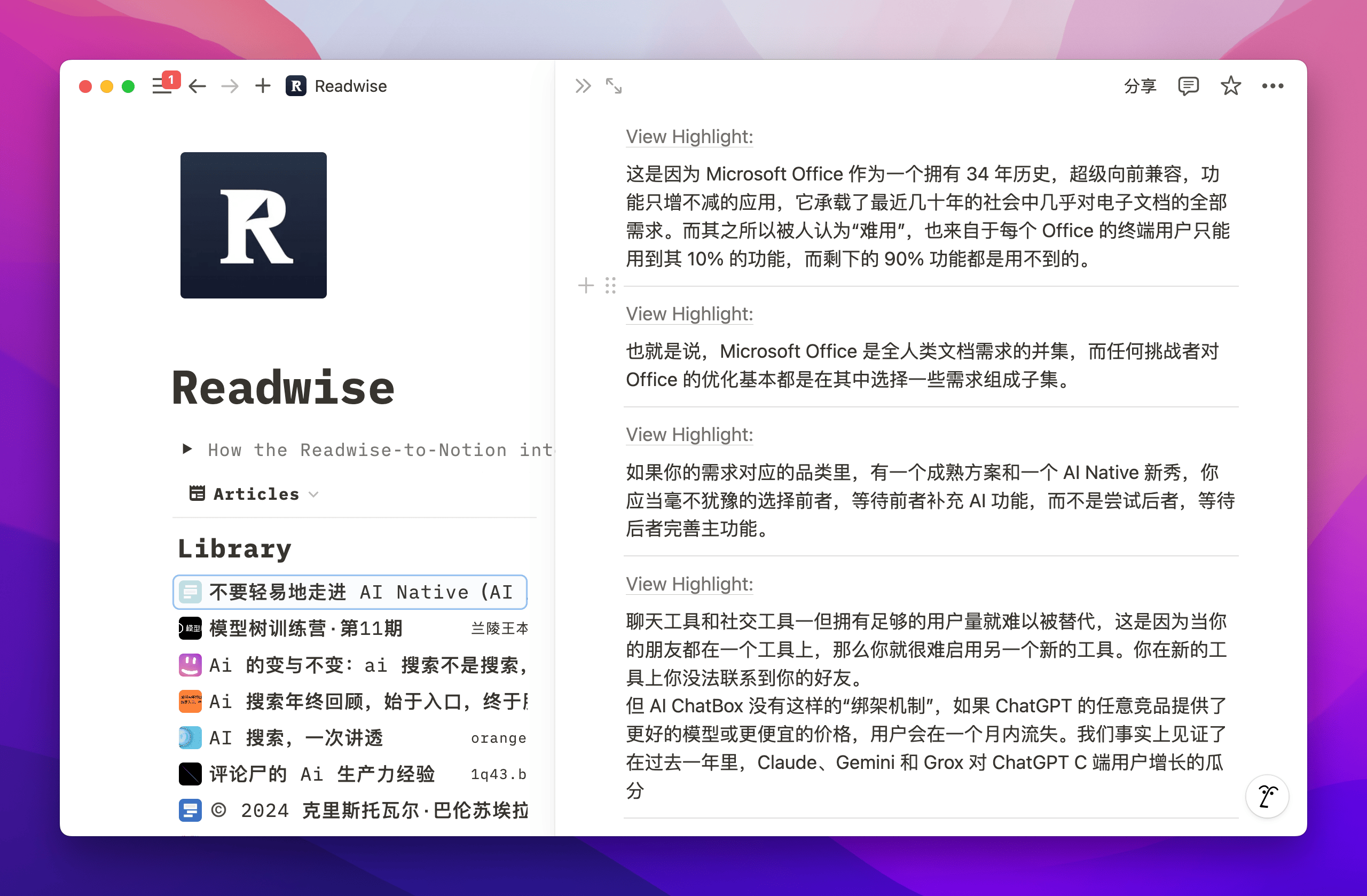Click the paragraph starting 但 AI ChatBox
Viewport: 1367px width, 896px height.
[x=926, y=748]
